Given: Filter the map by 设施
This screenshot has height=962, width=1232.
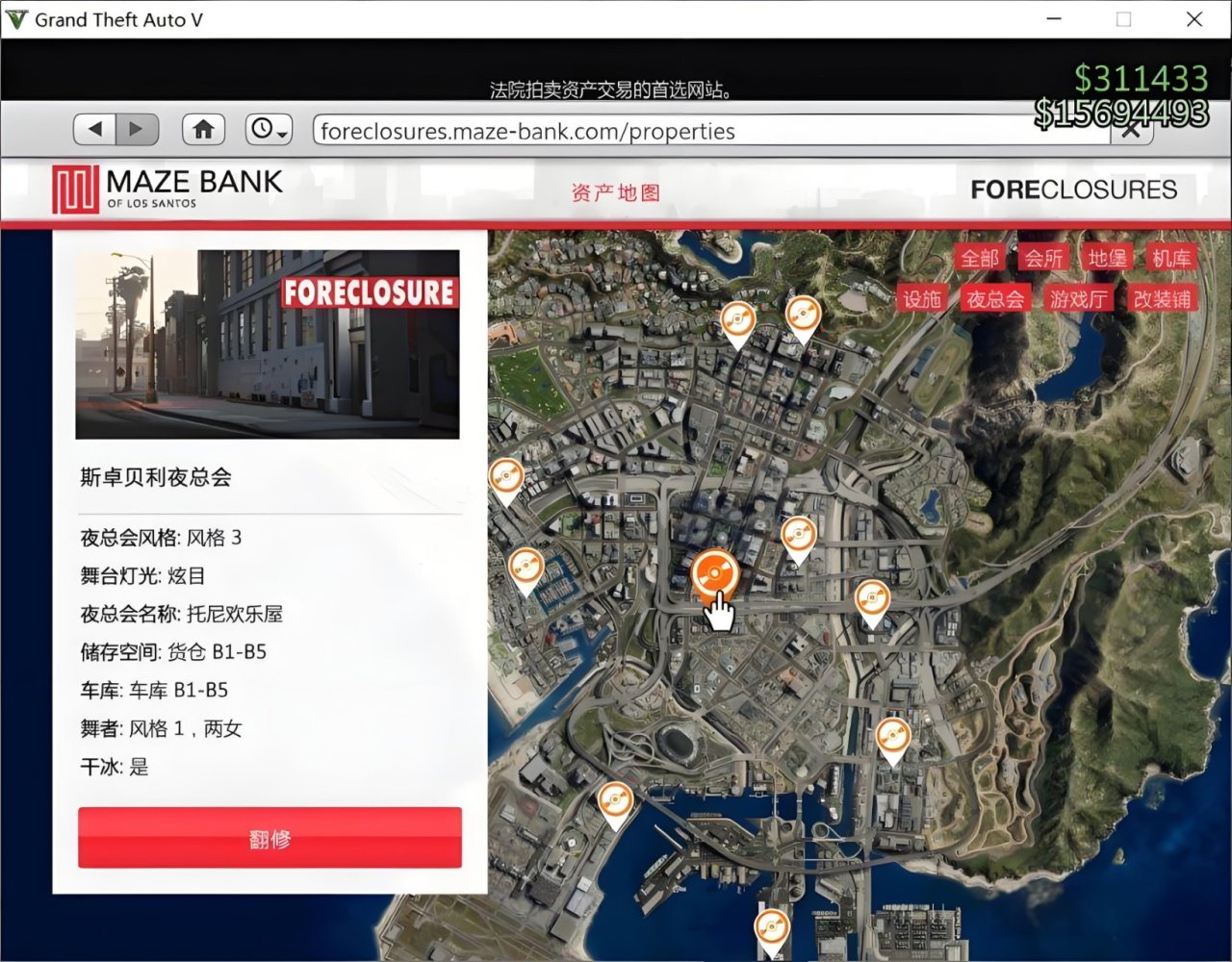Looking at the screenshot, I should coord(922,299).
